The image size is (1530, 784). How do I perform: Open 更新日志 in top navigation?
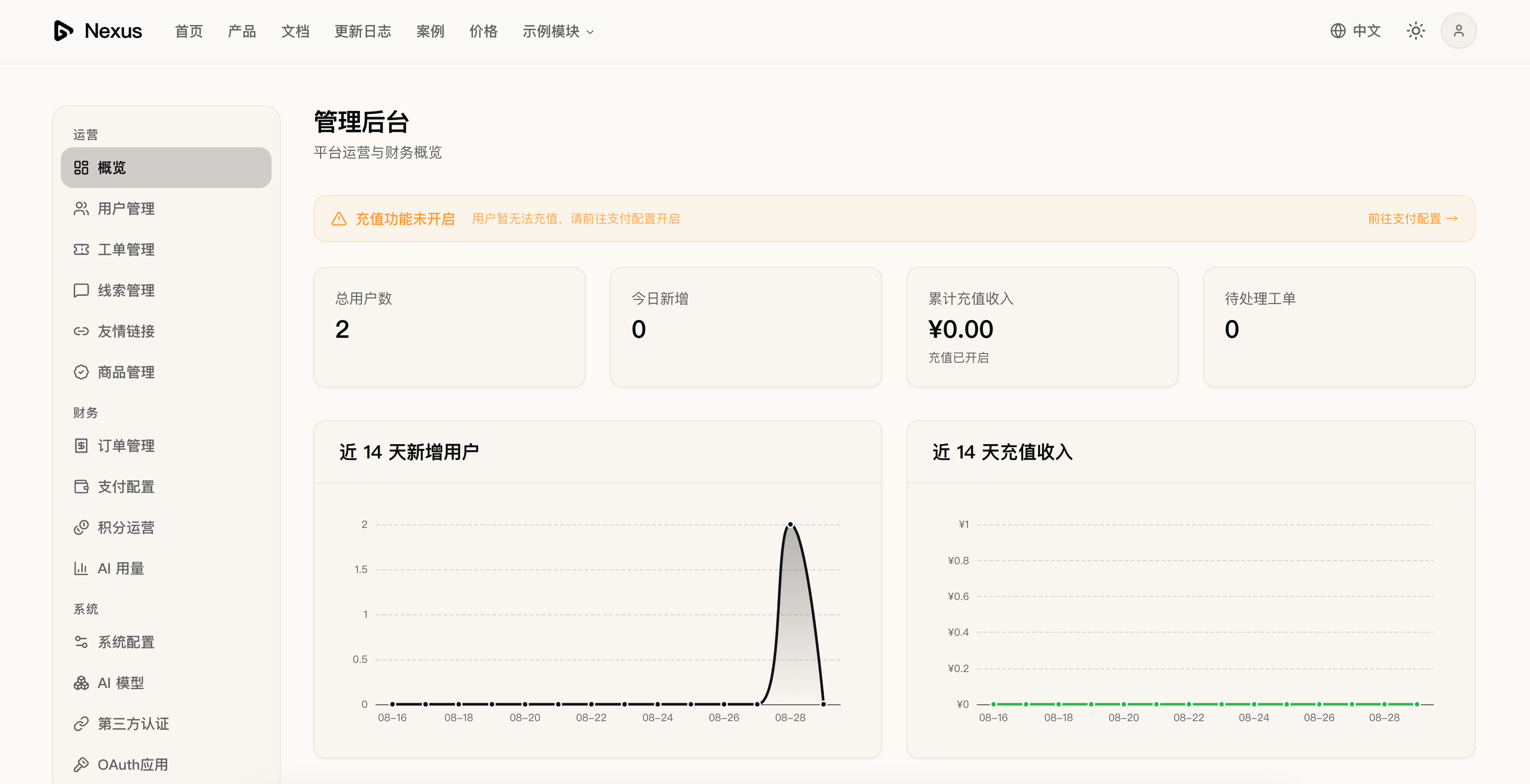(363, 32)
